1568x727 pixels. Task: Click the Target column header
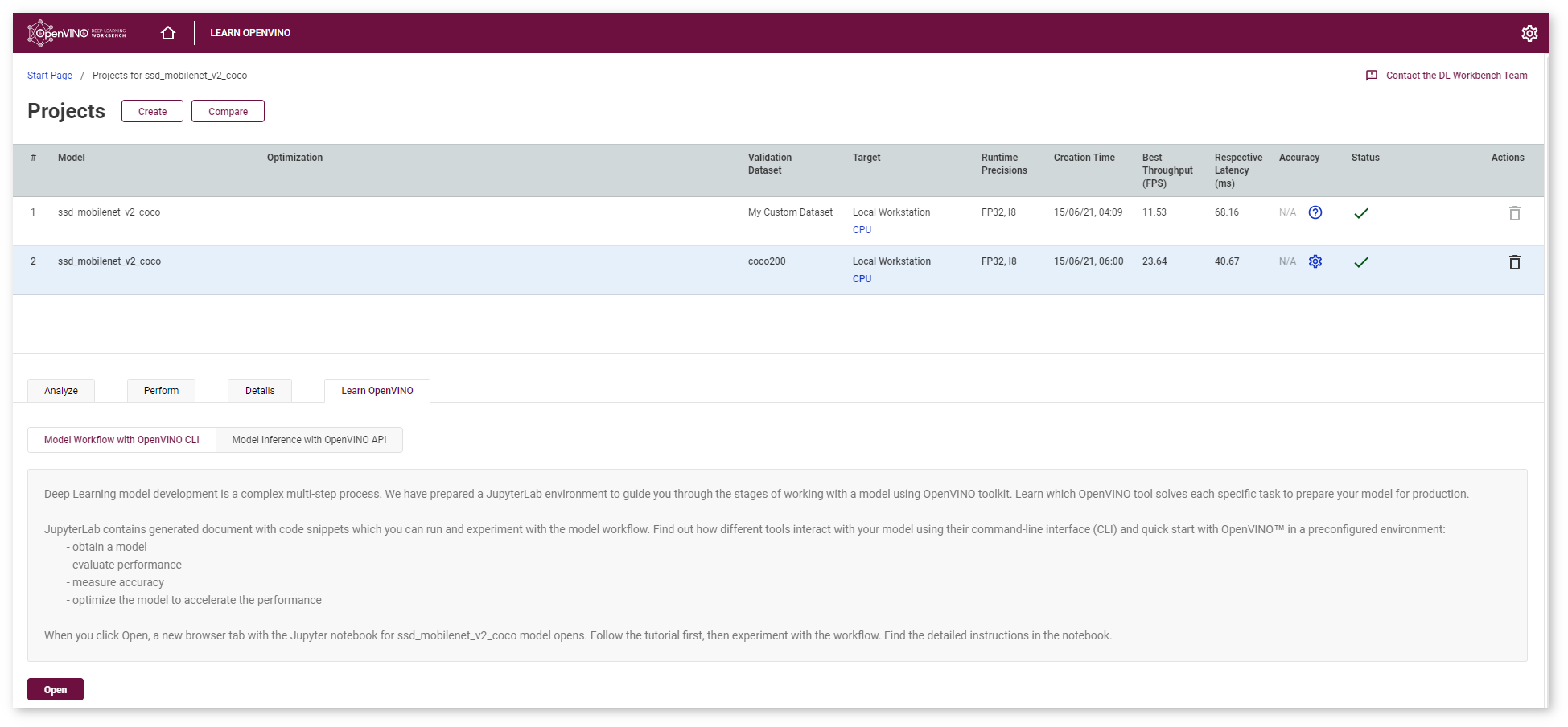pos(866,158)
